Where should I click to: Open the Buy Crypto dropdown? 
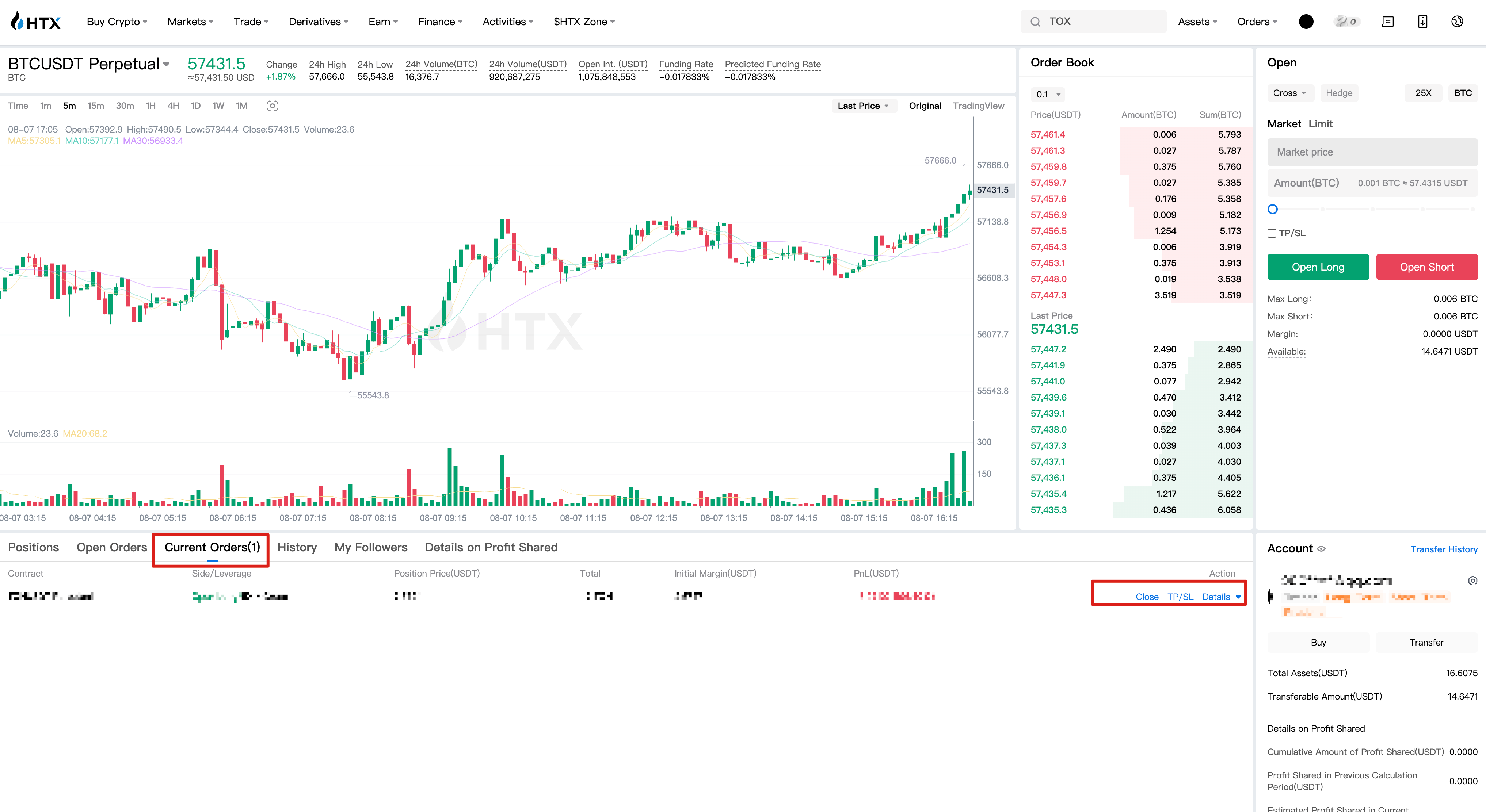click(x=117, y=21)
